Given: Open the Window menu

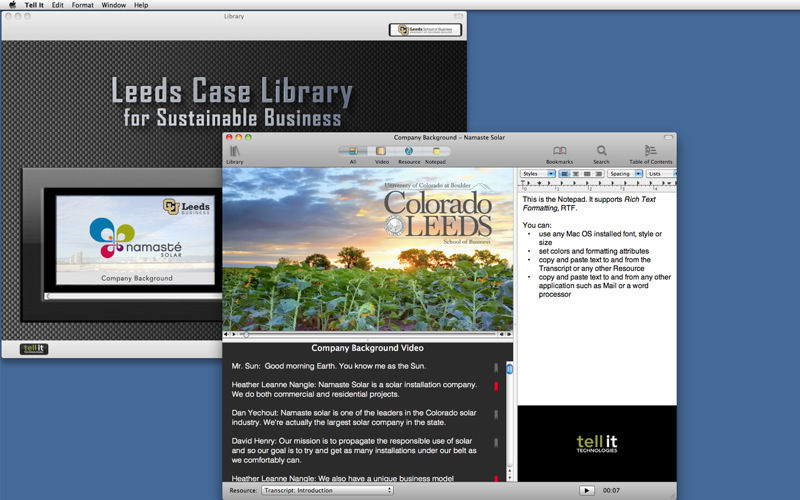Looking at the screenshot, I should coord(114,5).
